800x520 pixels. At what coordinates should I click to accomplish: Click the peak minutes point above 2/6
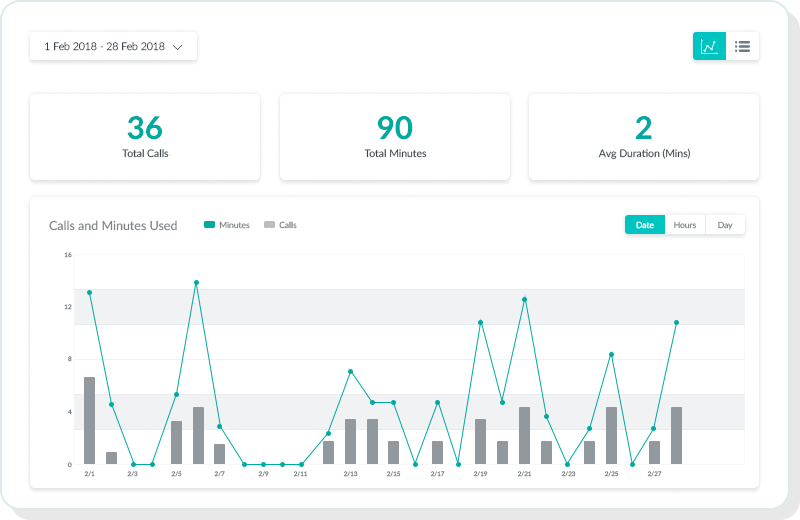point(196,283)
